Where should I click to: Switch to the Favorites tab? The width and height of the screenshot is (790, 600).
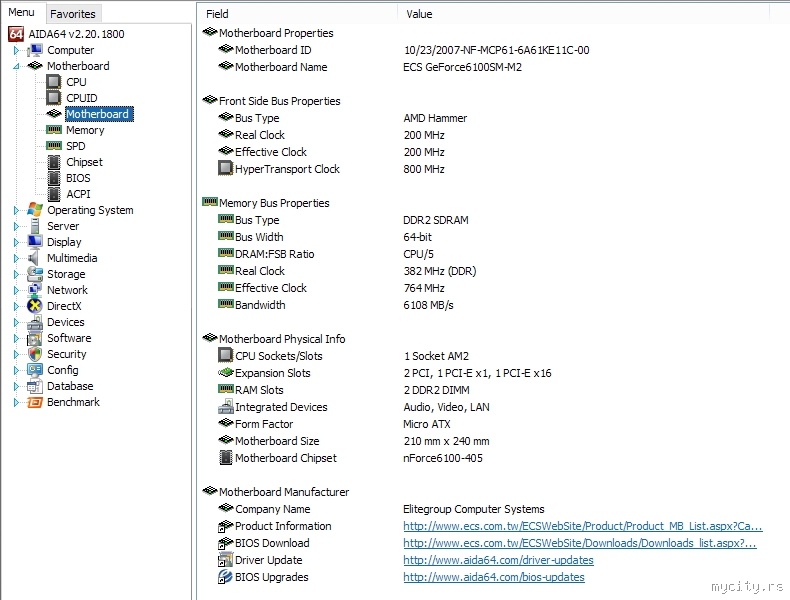[73, 14]
